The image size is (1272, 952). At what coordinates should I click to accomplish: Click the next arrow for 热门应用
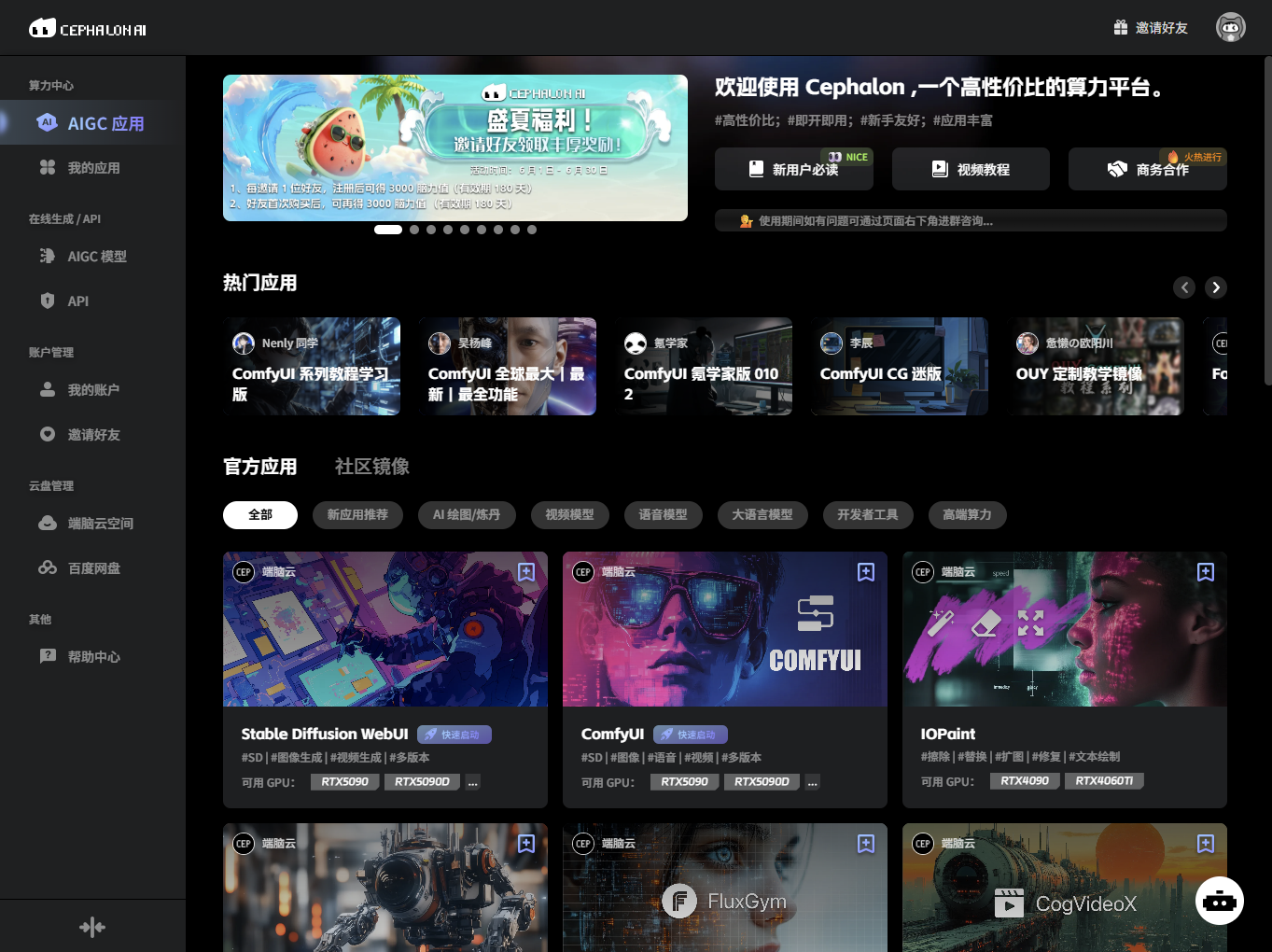[1216, 287]
